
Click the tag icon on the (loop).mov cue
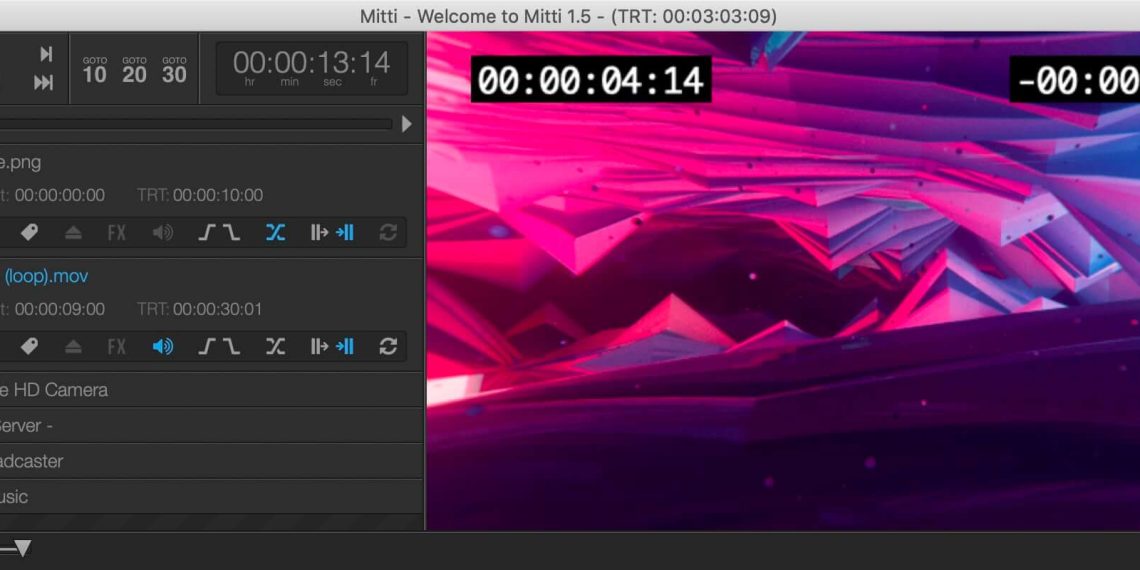[30, 347]
